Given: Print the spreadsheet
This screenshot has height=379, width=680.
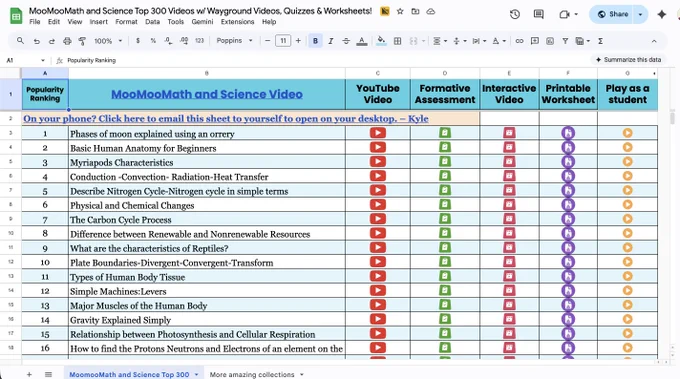Looking at the screenshot, I should [67, 41].
